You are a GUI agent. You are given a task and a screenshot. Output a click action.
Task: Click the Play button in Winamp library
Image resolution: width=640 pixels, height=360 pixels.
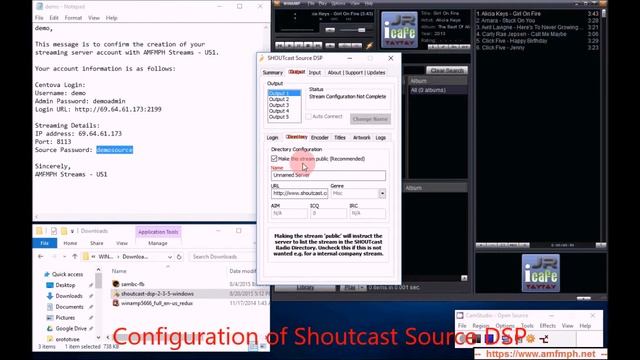coord(350,287)
